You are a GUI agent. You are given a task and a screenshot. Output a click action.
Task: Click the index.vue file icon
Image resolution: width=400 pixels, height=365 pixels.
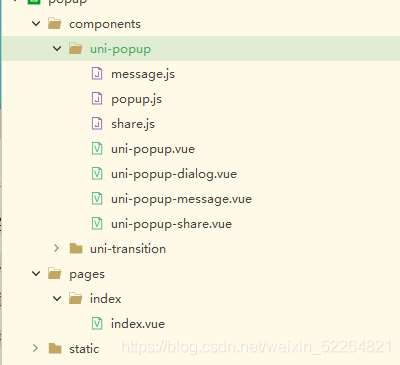[97, 324]
